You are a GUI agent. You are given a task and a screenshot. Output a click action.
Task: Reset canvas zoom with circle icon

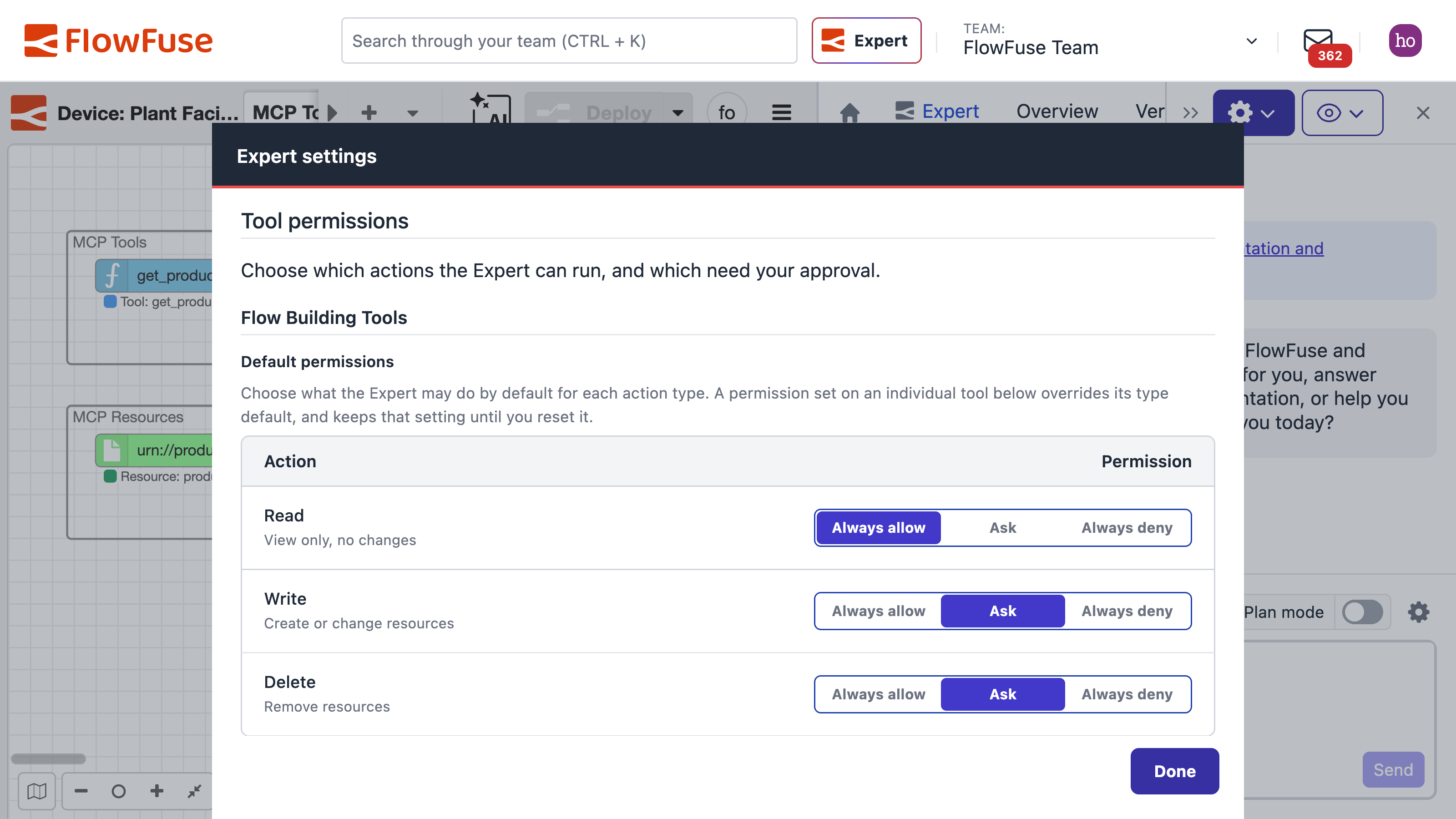[x=118, y=791]
